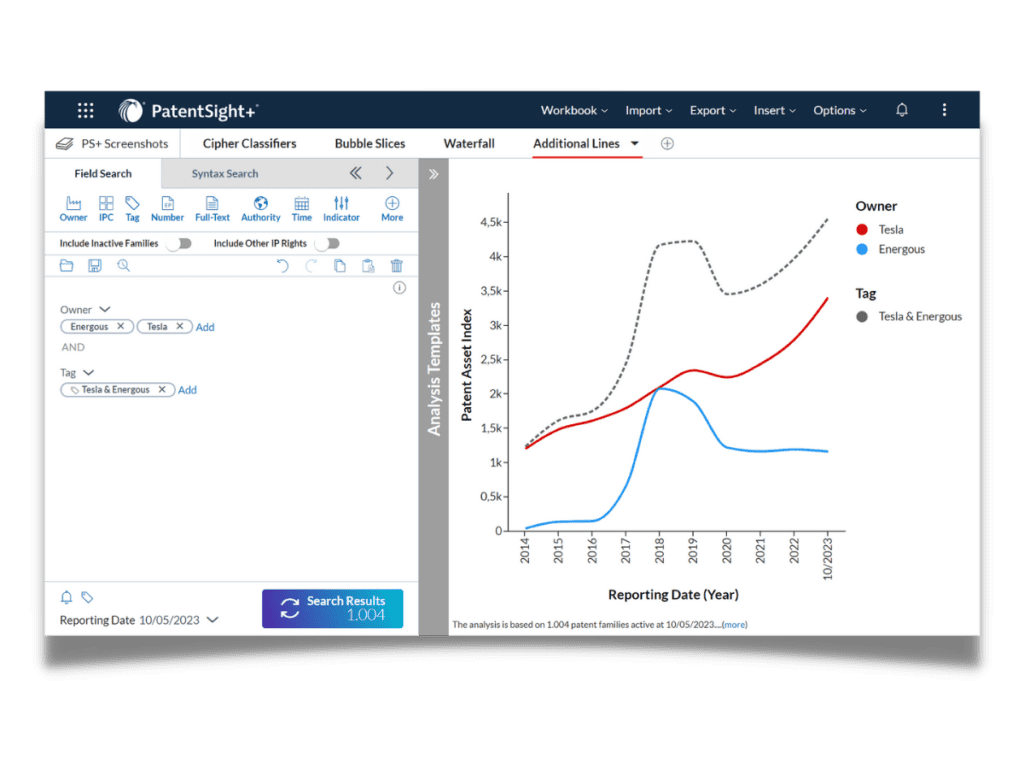This screenshot has width=1024, height=768.
Task: Open the Waterfall tab
Action: [469, 144]
